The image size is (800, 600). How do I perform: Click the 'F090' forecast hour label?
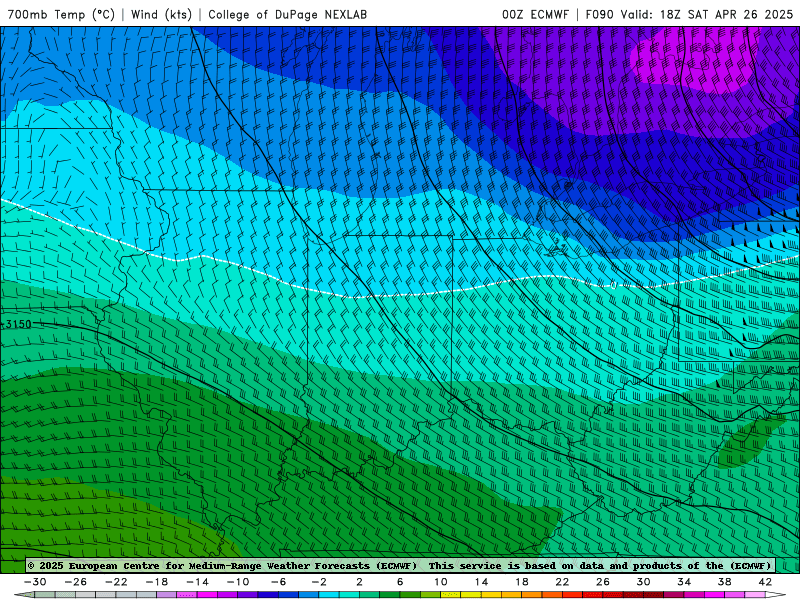(x=599, y=14)
